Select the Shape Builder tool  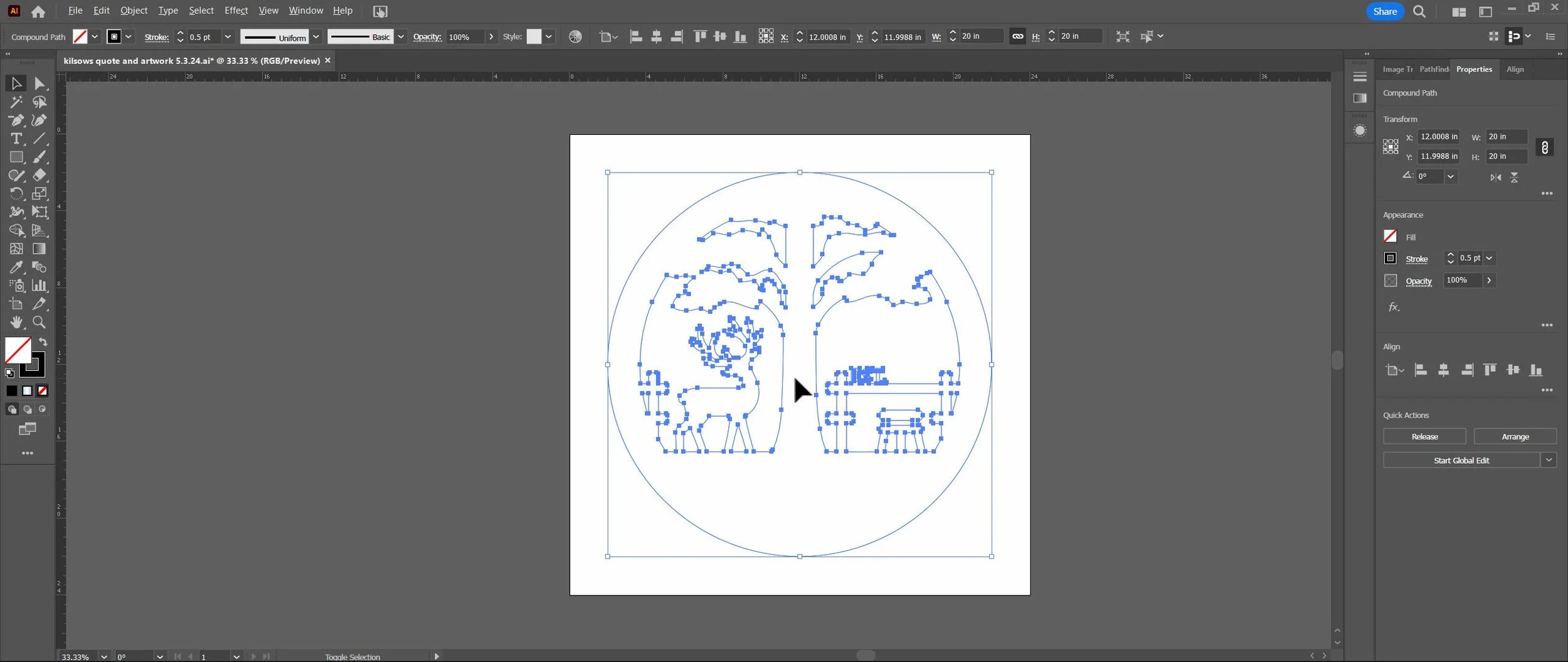coord(16,230)
